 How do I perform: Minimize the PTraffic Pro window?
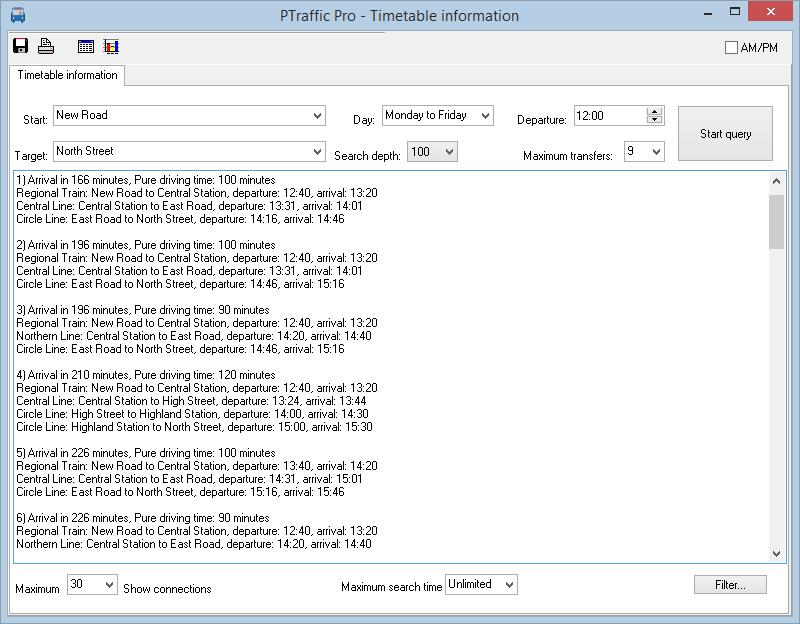point(708,13)
